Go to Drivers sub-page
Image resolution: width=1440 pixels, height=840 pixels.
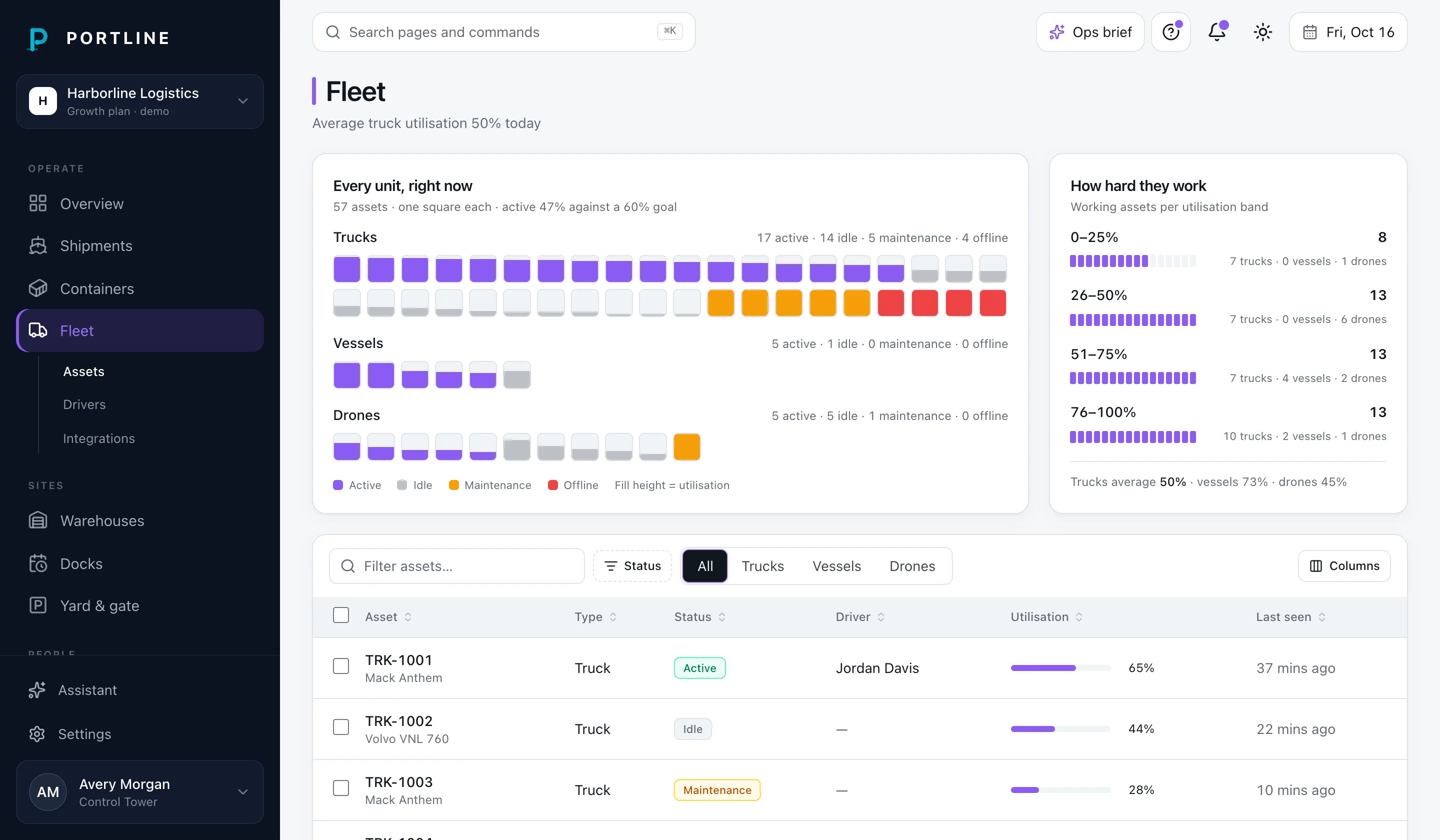[84, 404]
